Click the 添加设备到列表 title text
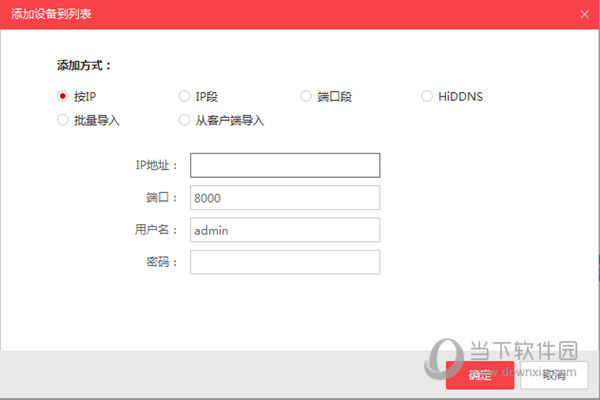 tap(51, 14)
